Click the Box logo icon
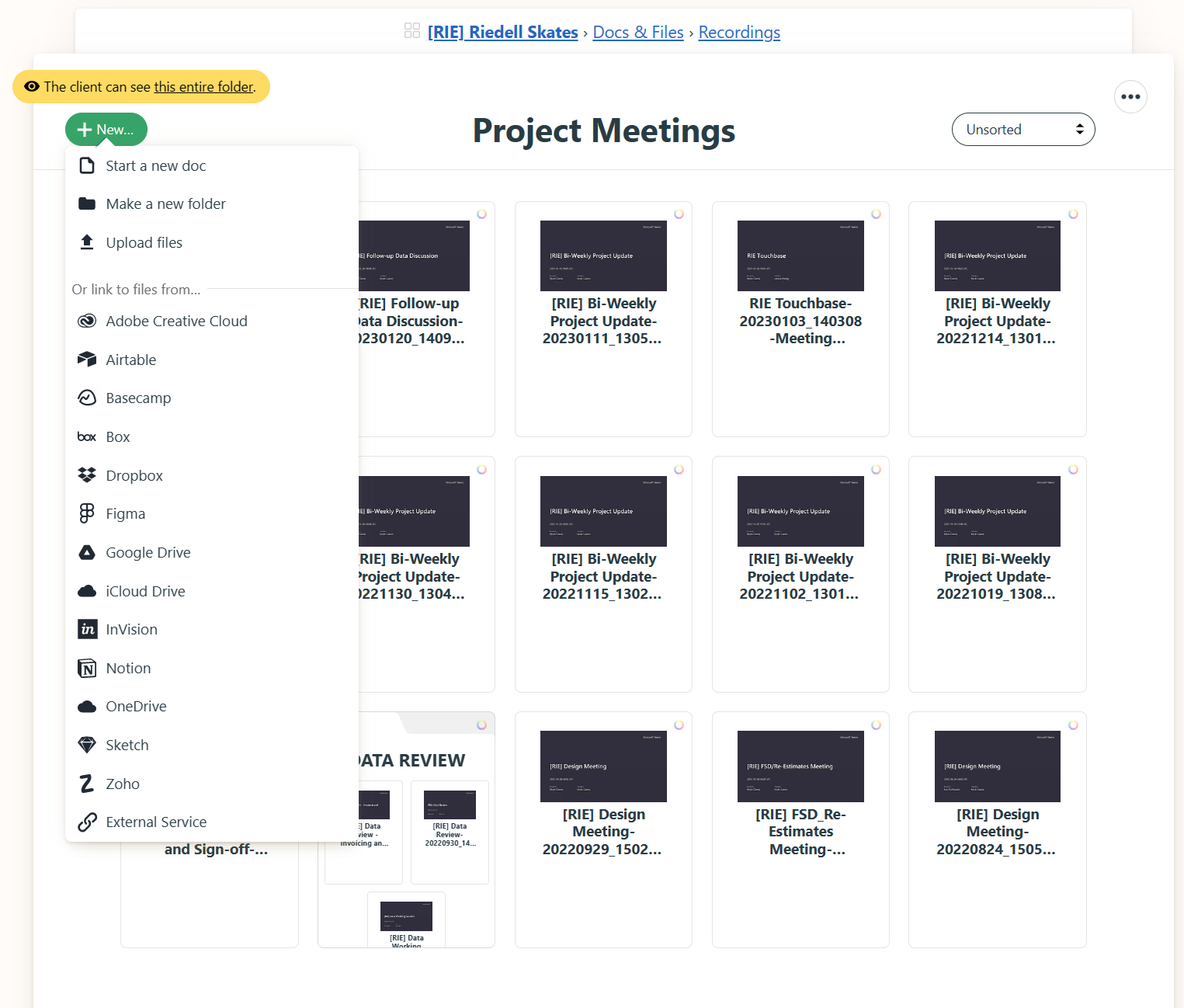1184x1008 pixels. point(87,436)
